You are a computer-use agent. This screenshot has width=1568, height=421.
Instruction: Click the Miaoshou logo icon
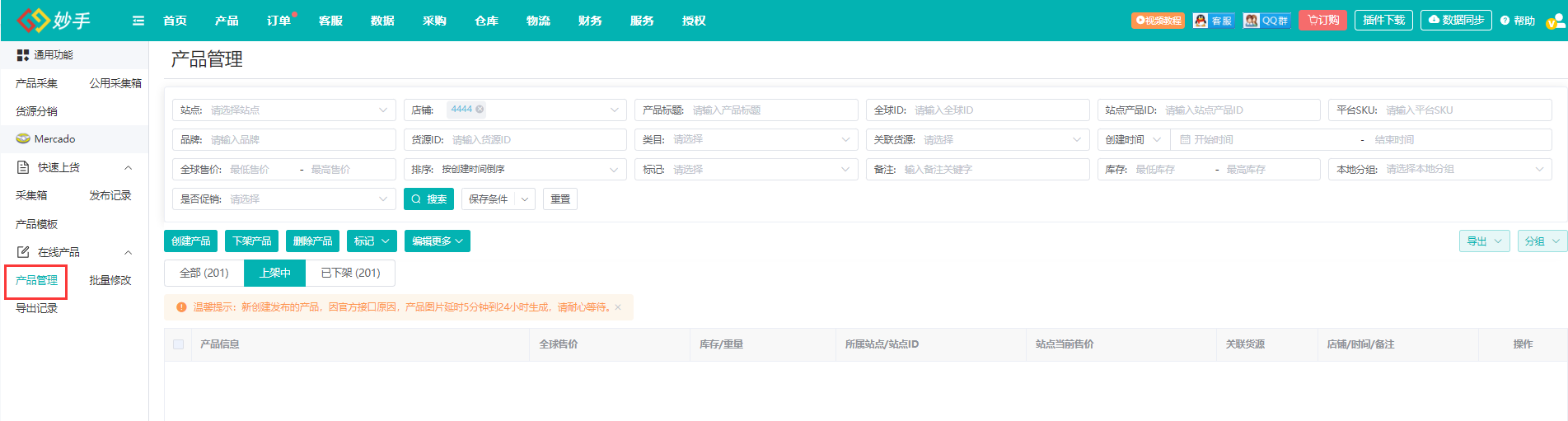tap(33, 20)
